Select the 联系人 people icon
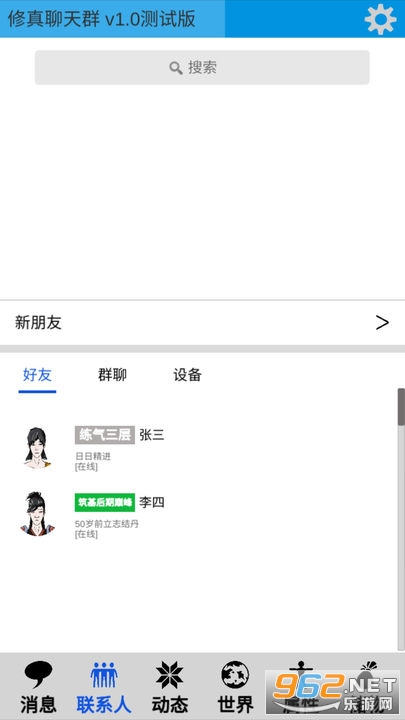The width and height of the screenshot is (405, 720). (104, 675)
